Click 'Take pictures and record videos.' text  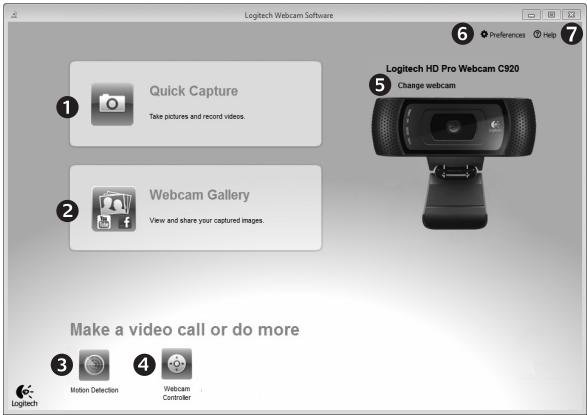pos(197,116)
